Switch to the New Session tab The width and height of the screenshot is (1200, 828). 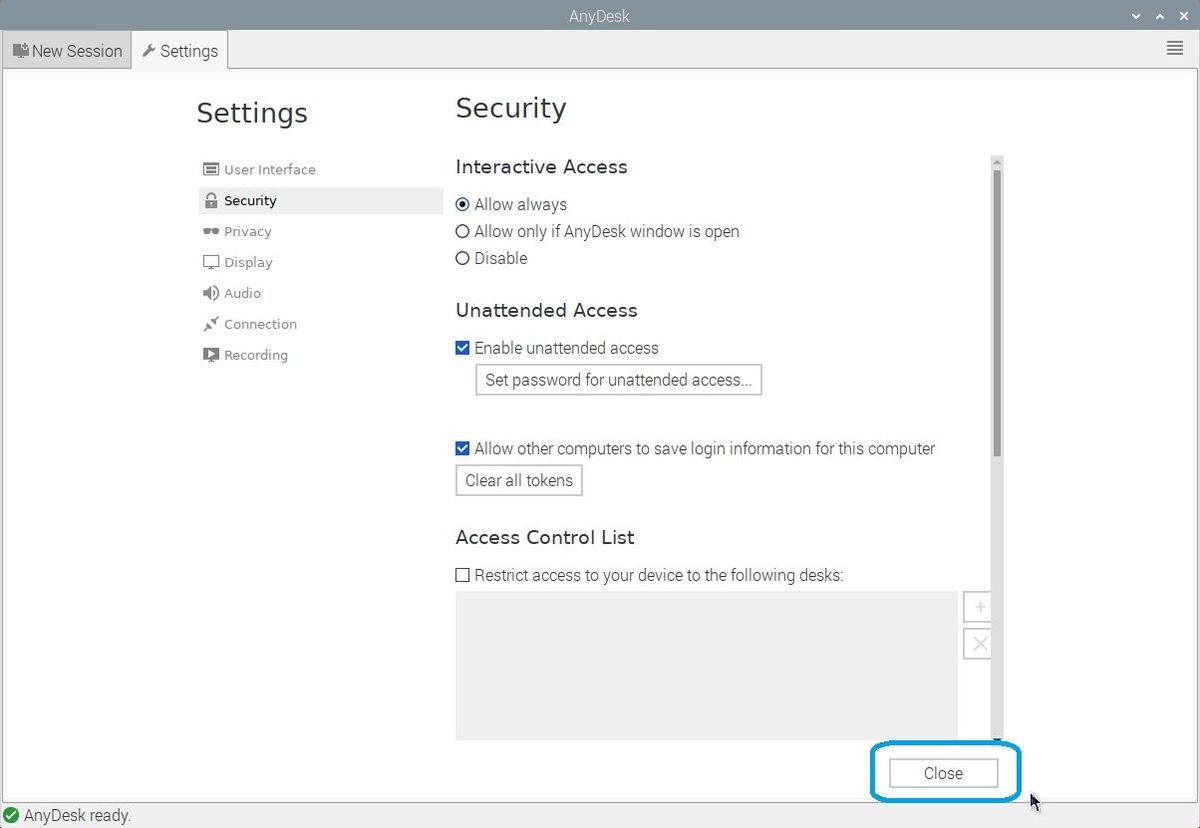[67, 50]
